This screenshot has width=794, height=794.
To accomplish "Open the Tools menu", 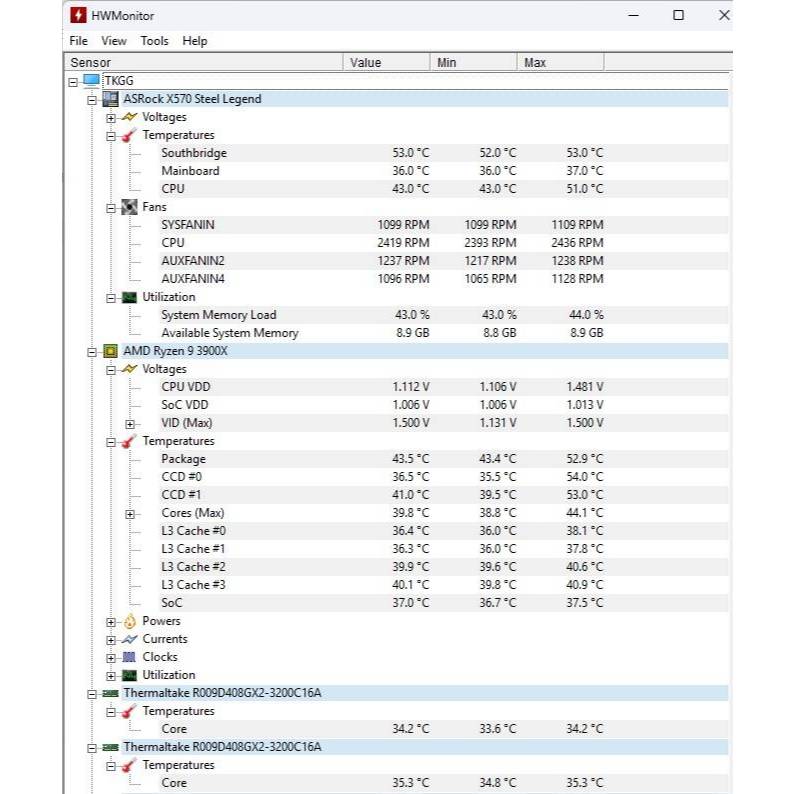I will pyautogui.click(x=154, y=41).
